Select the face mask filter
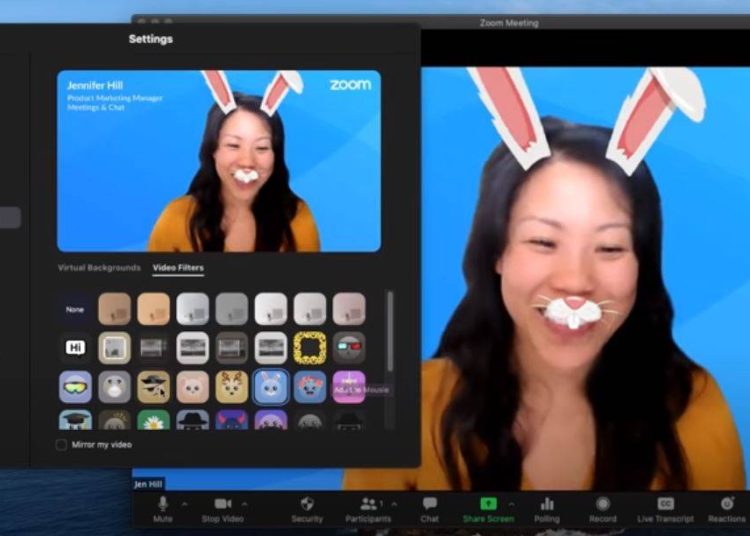The width and height of the screenshot is (750, 536). click(x=114, y=386)
